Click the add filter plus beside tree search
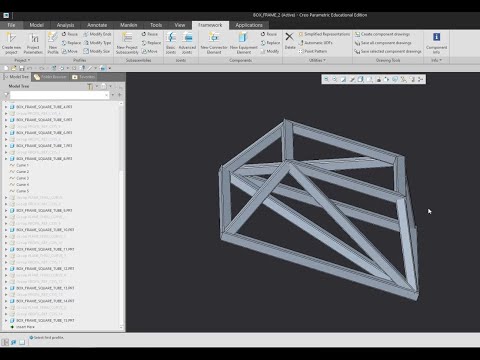 point(120,95)
